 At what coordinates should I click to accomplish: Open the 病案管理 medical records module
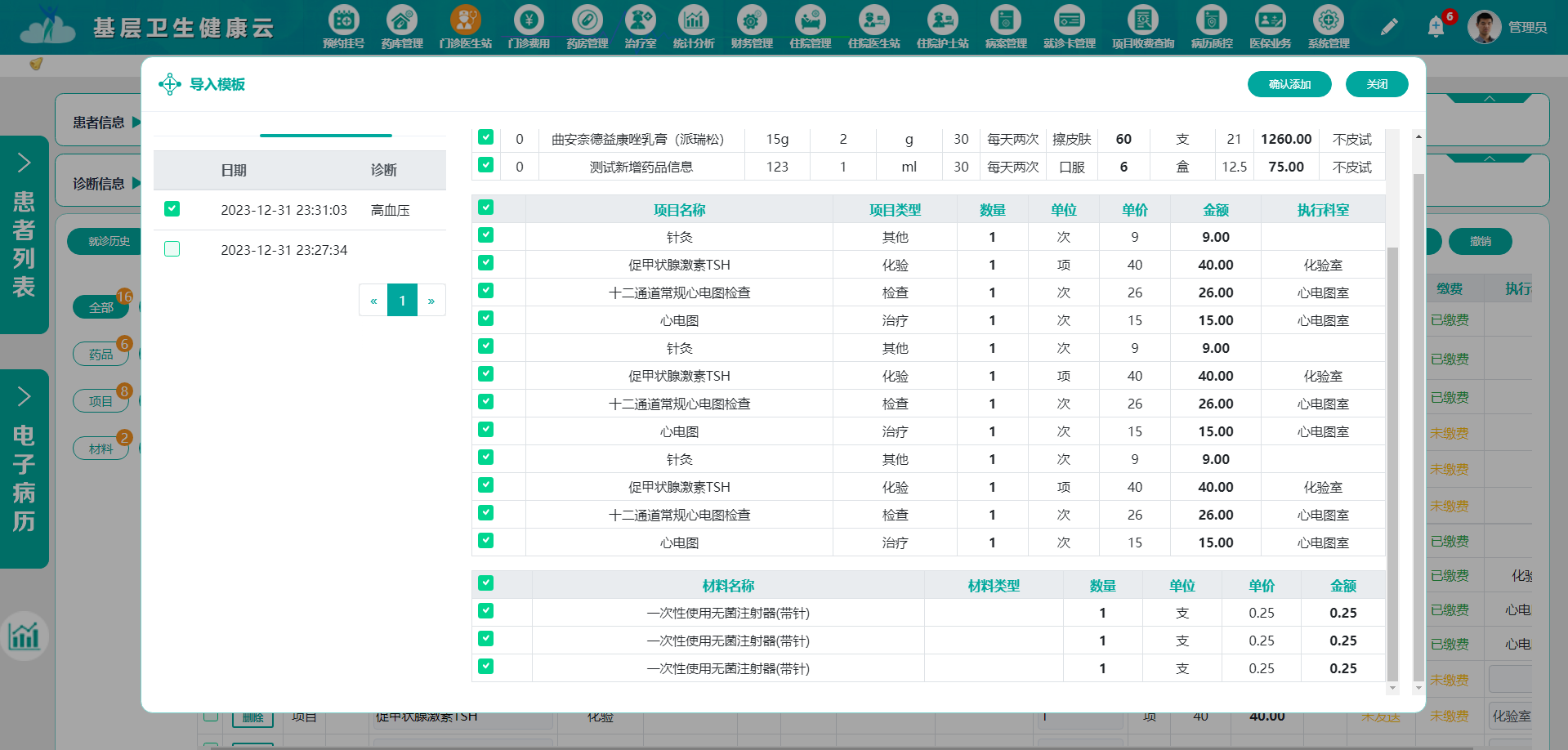tap(1006, 27)
